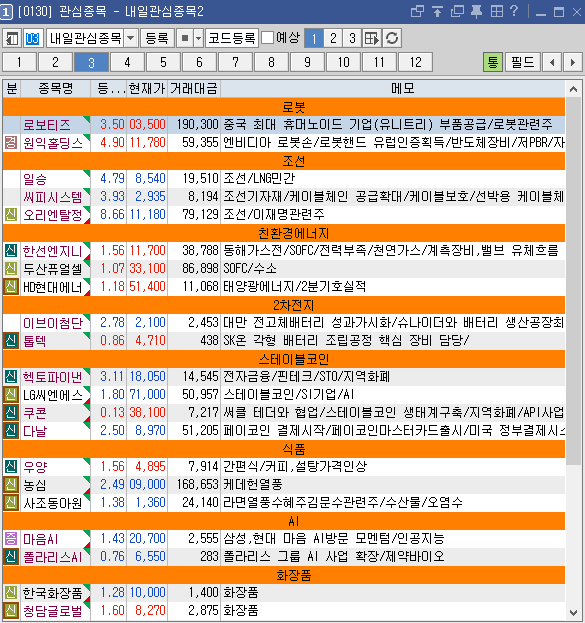Open help question mark icon
Screen dimensions: 585x623
(x=514, y=11)
